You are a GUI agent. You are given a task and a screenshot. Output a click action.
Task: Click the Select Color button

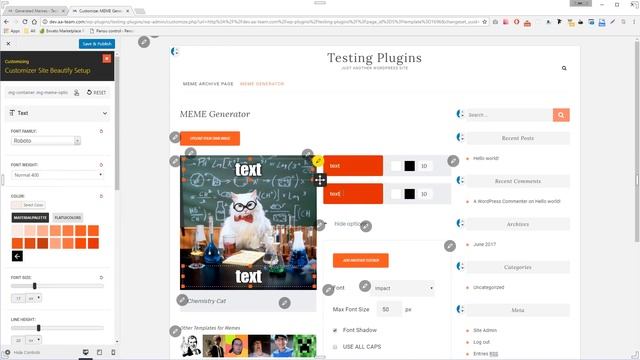[28, 205]
